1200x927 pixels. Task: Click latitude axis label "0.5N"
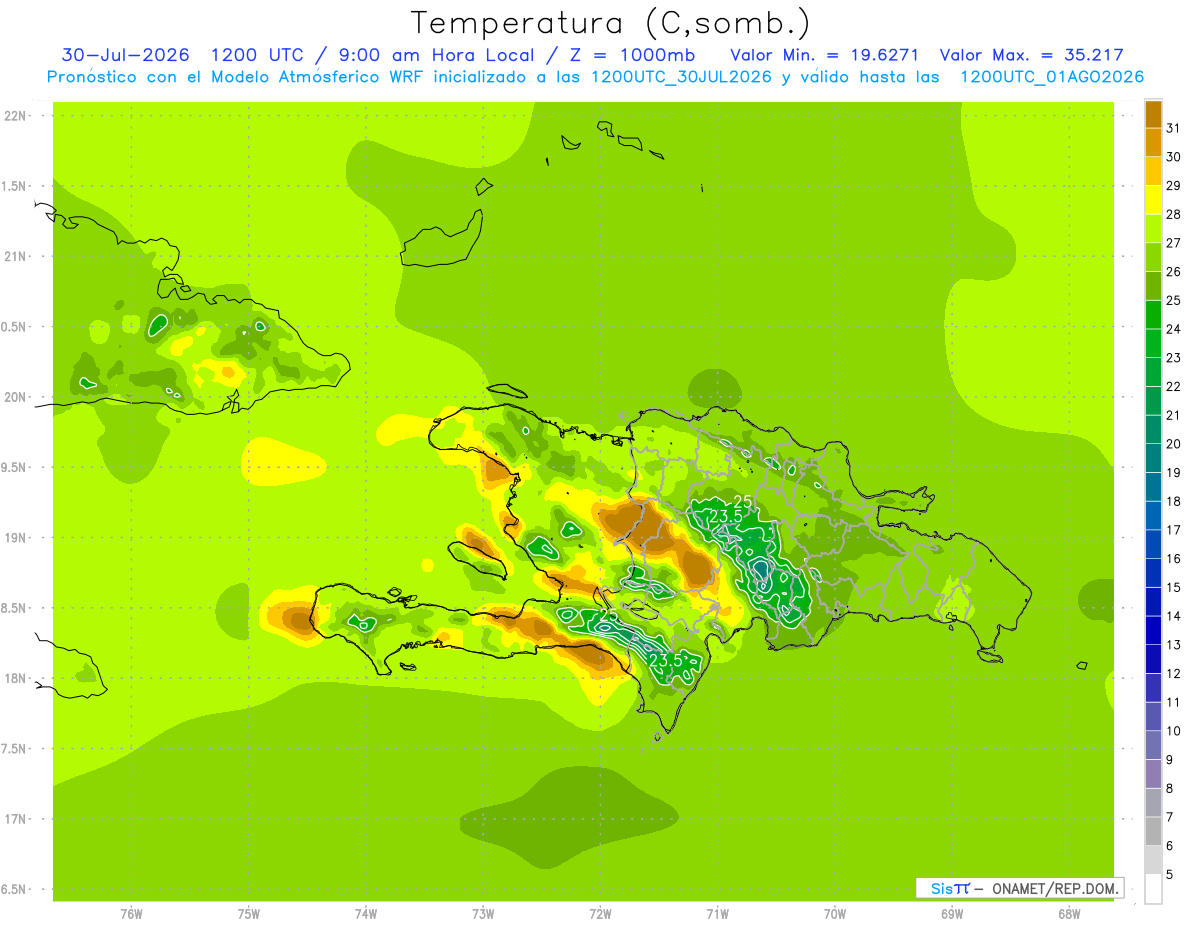15,327
